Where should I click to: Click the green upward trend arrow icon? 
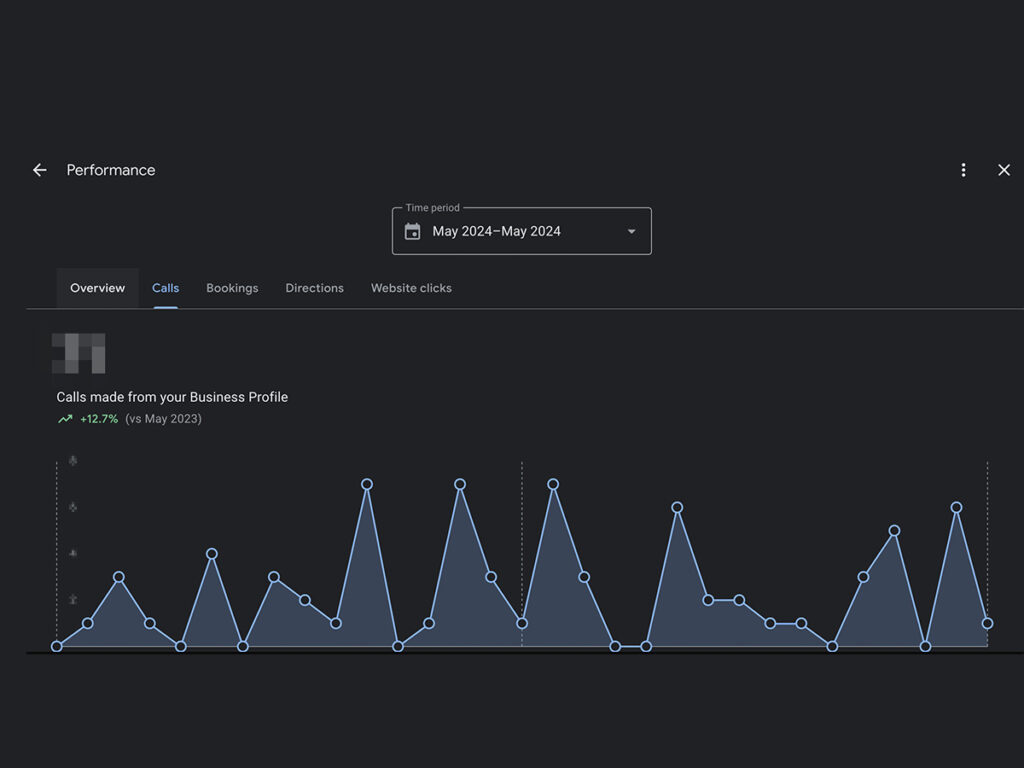[x=65, y=419]
